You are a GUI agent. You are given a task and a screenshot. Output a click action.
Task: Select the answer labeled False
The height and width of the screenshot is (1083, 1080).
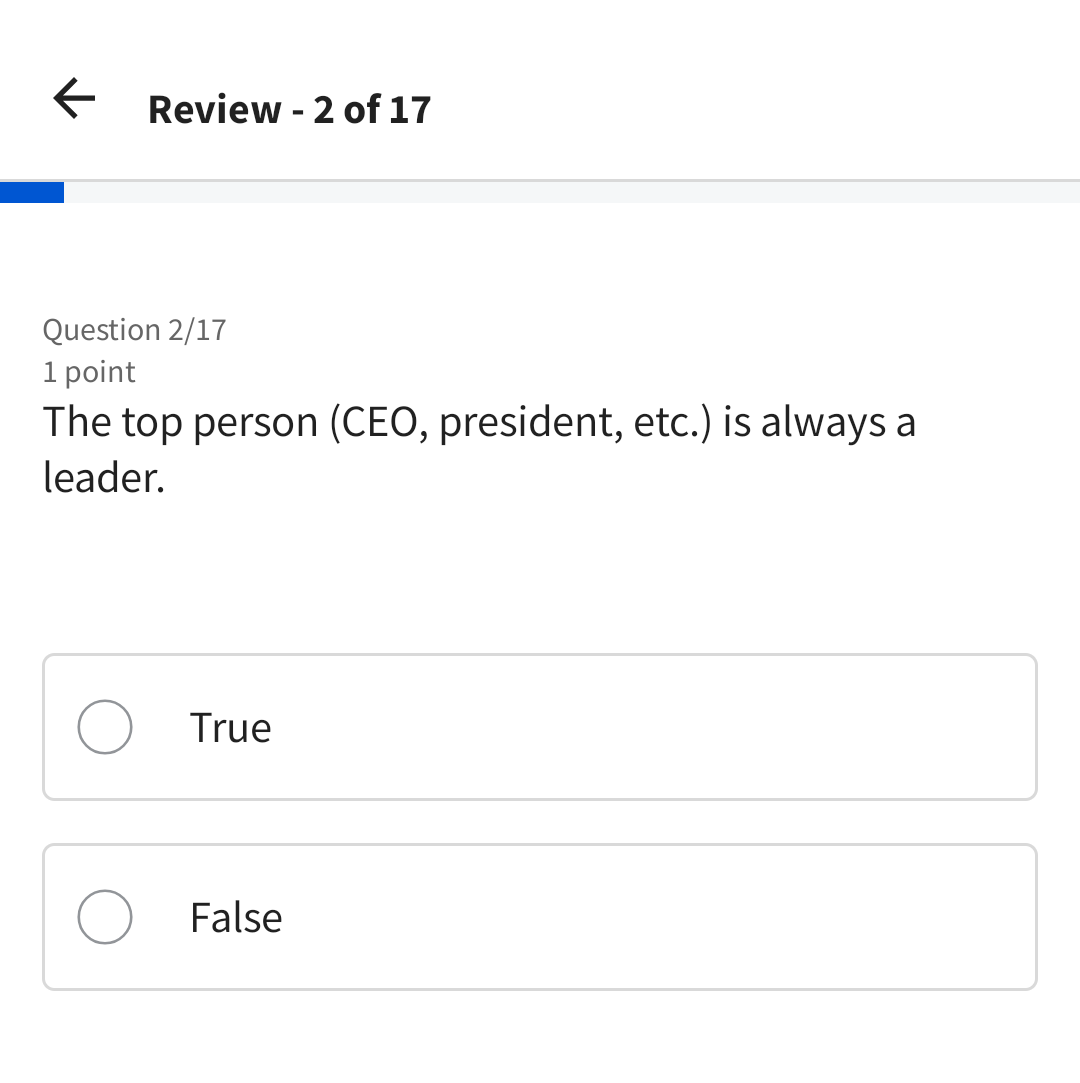coord(236,917)
